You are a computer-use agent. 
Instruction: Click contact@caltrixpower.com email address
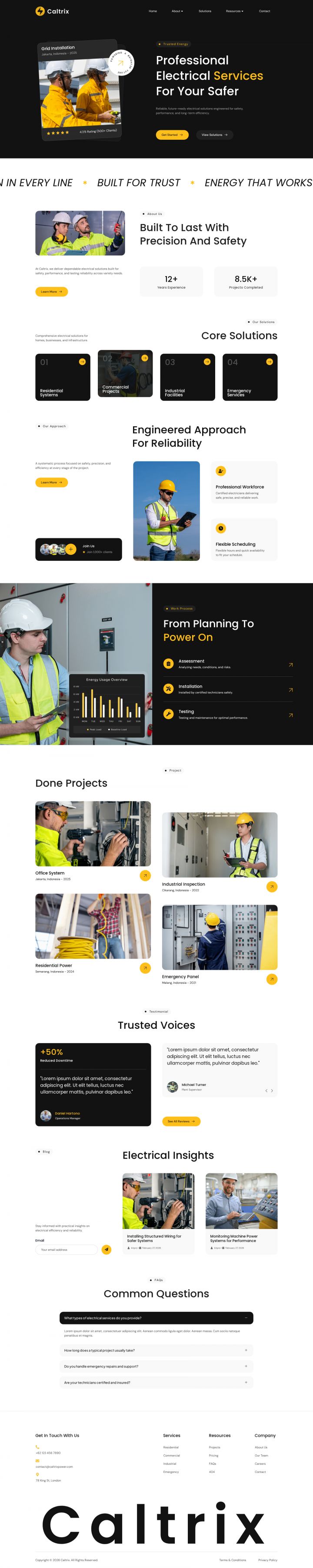click(54, 1467)
